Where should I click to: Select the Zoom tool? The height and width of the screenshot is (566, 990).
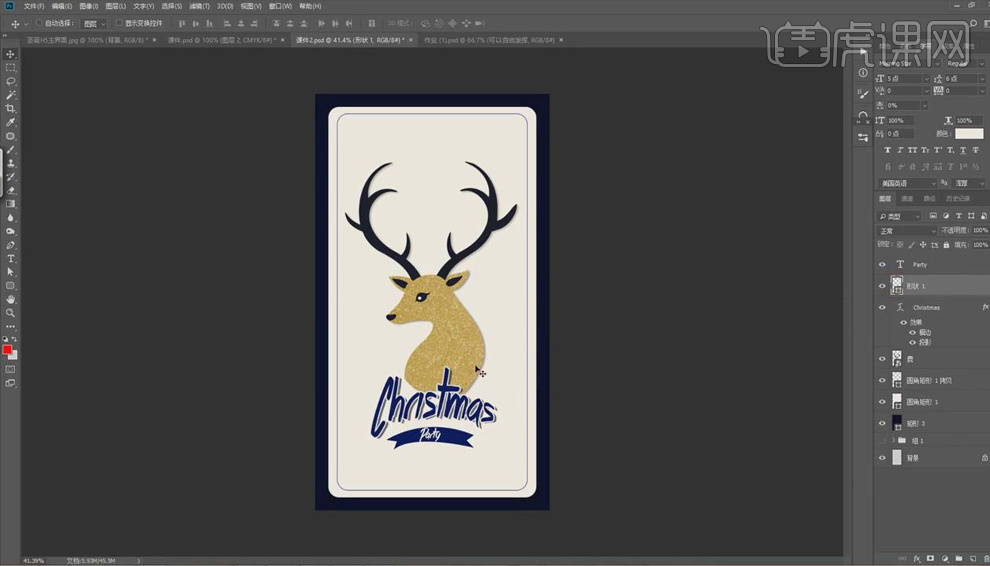pos(11,312)
